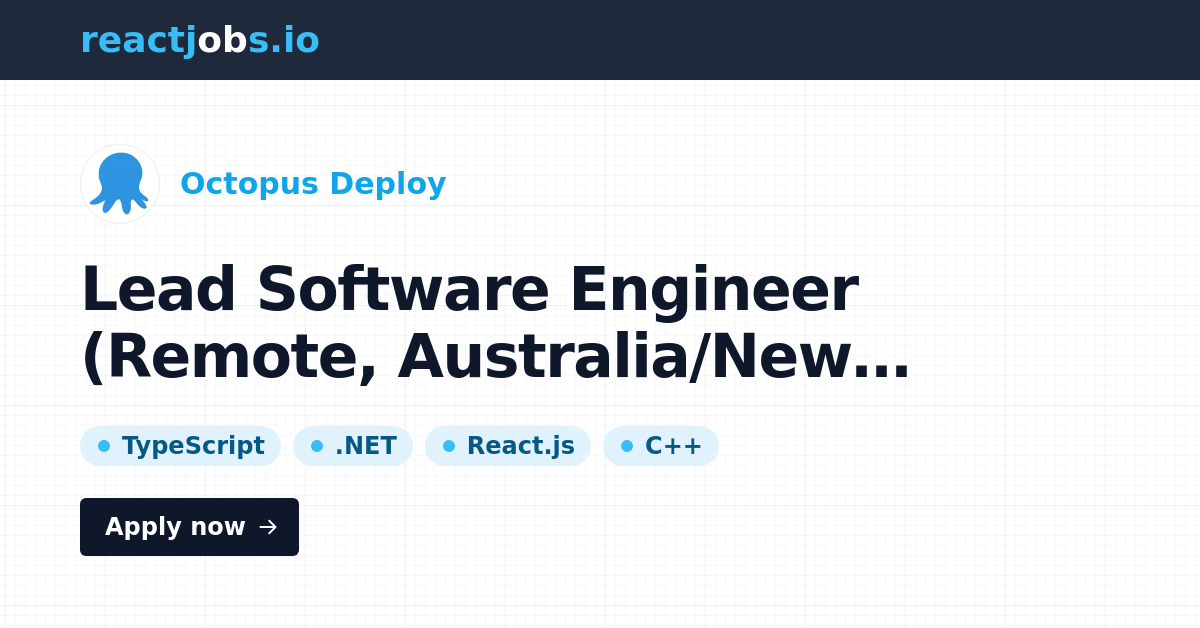The width and height of the screenshot is (1200, 628).
Task: Select the React.js skill tag
Action: coord(508,446)
